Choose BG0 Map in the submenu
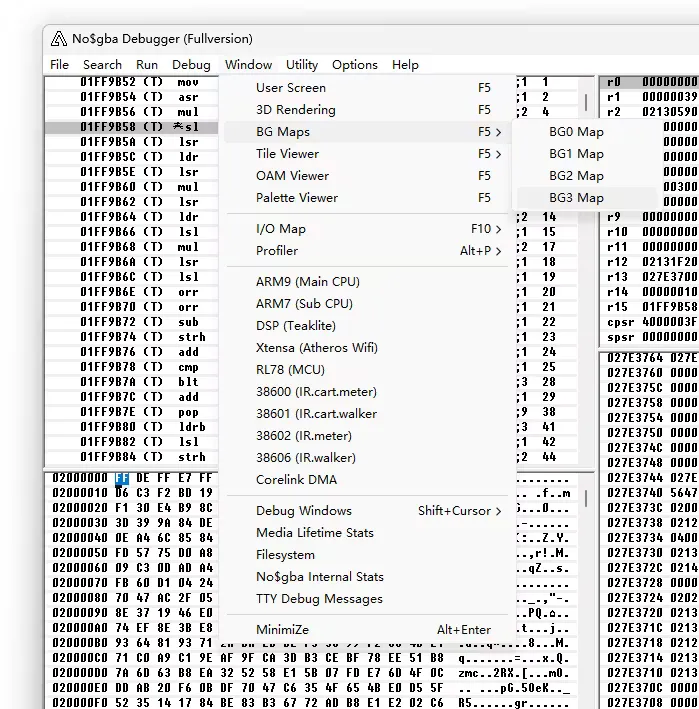 (x=576, y=132)
